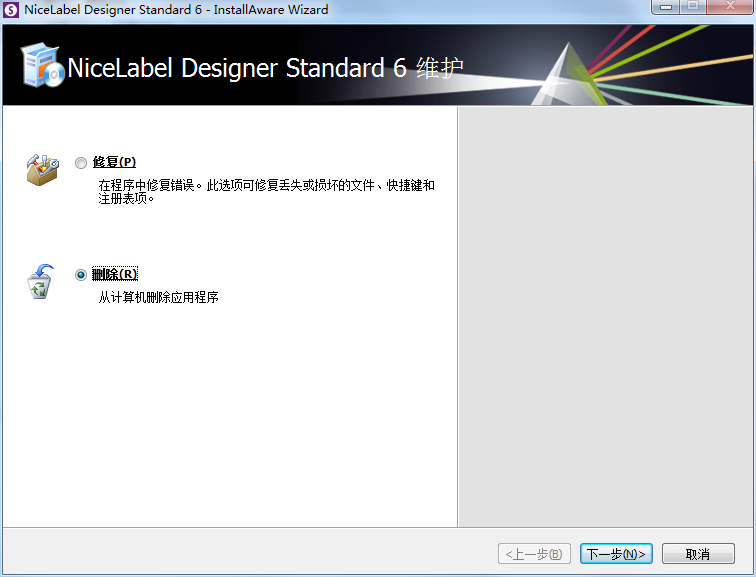The height and width of the screenshot is (577, 756).
Task: Click the 取消 cancel button
Action: pos(698,554)
